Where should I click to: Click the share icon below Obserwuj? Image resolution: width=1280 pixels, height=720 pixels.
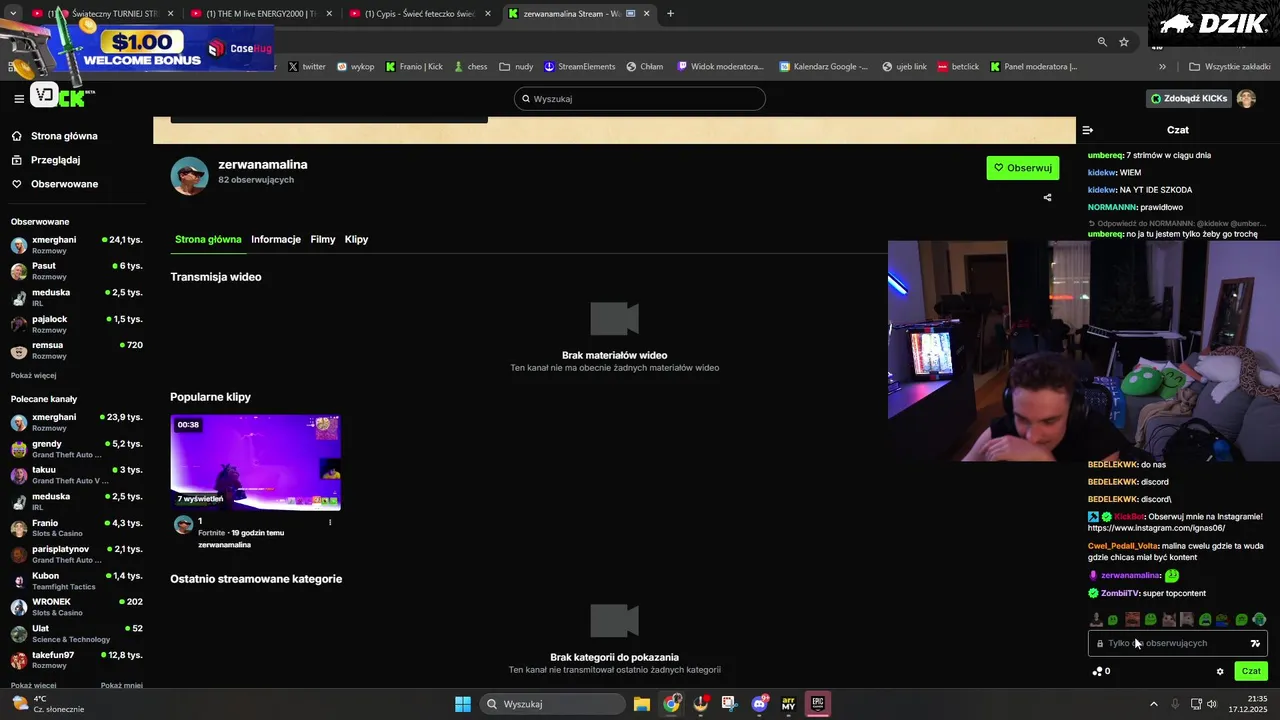[1047, 197]
